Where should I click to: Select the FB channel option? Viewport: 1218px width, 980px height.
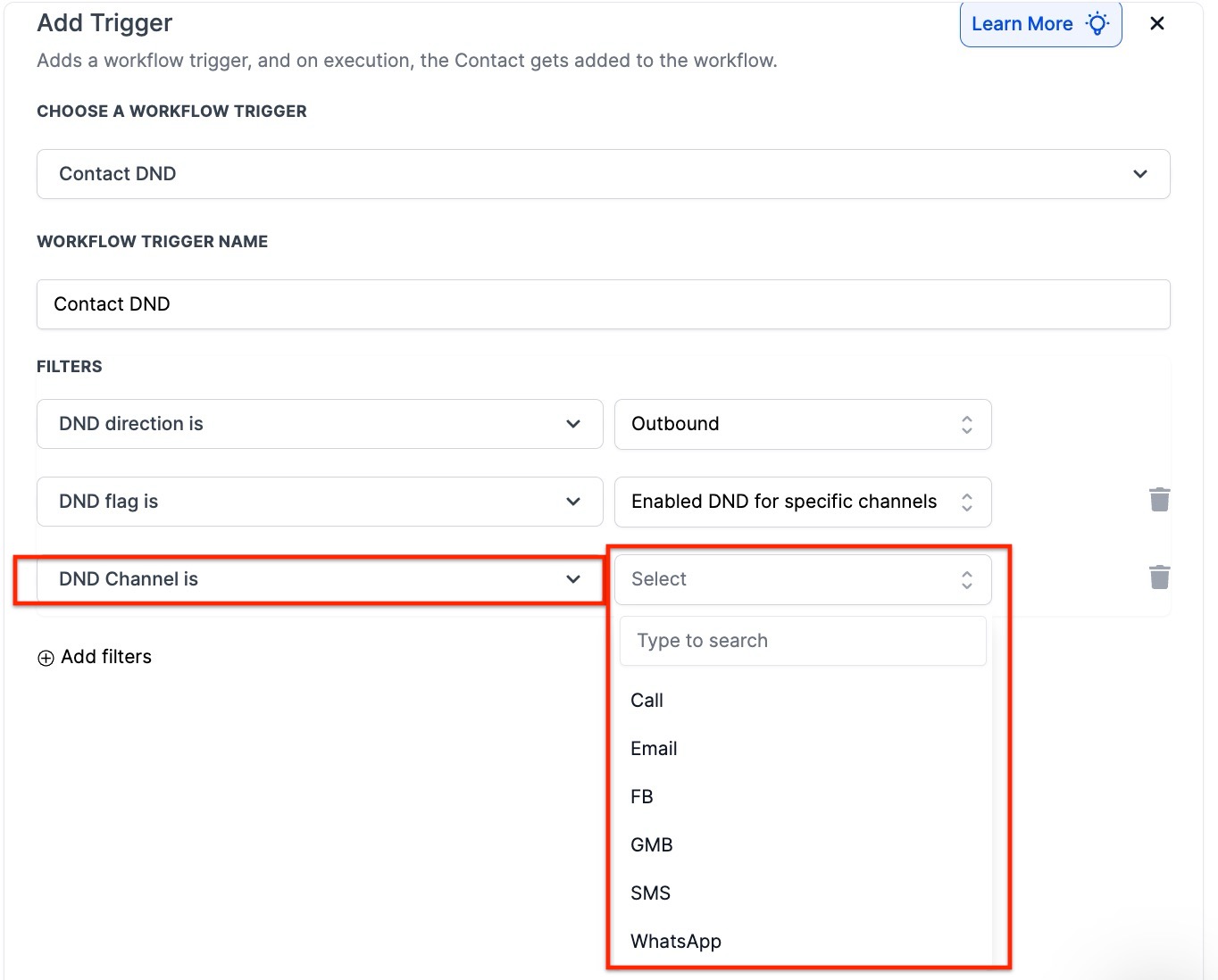pyautogui.click(x=642, y=797)
